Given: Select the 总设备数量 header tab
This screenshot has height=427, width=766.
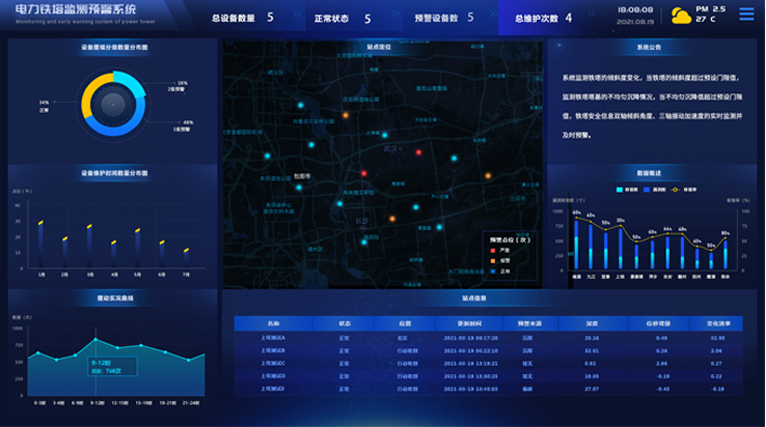Looking at the screenshot, I should 242,18.
